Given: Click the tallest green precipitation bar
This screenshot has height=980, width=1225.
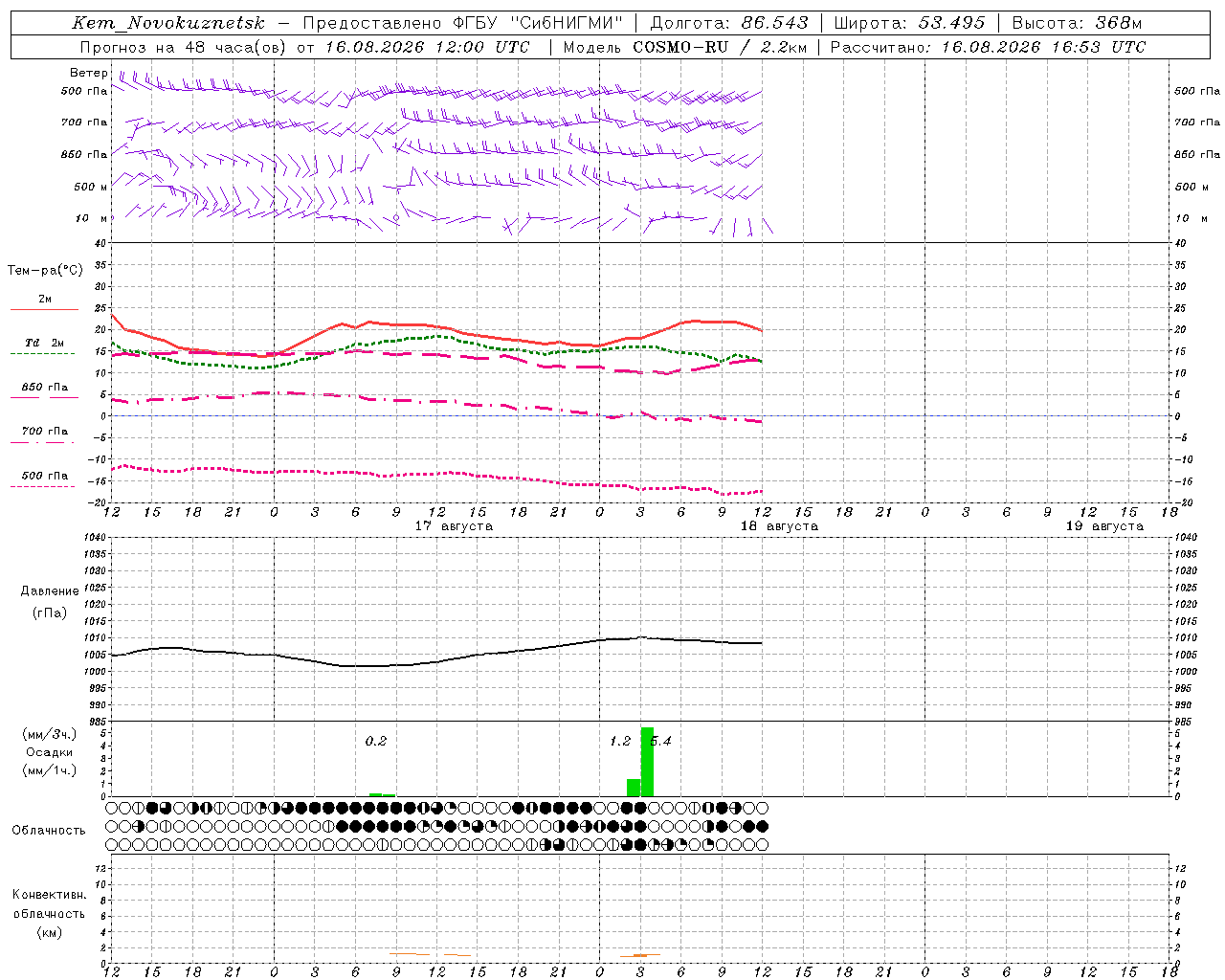Looking at the screenshot, I should [x=647, y=762].
